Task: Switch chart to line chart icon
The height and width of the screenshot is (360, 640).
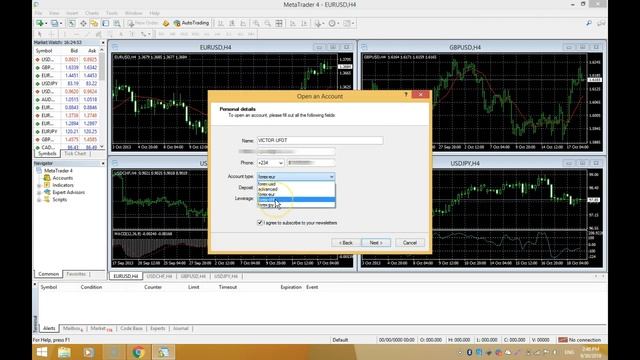Action: point(243,23)
